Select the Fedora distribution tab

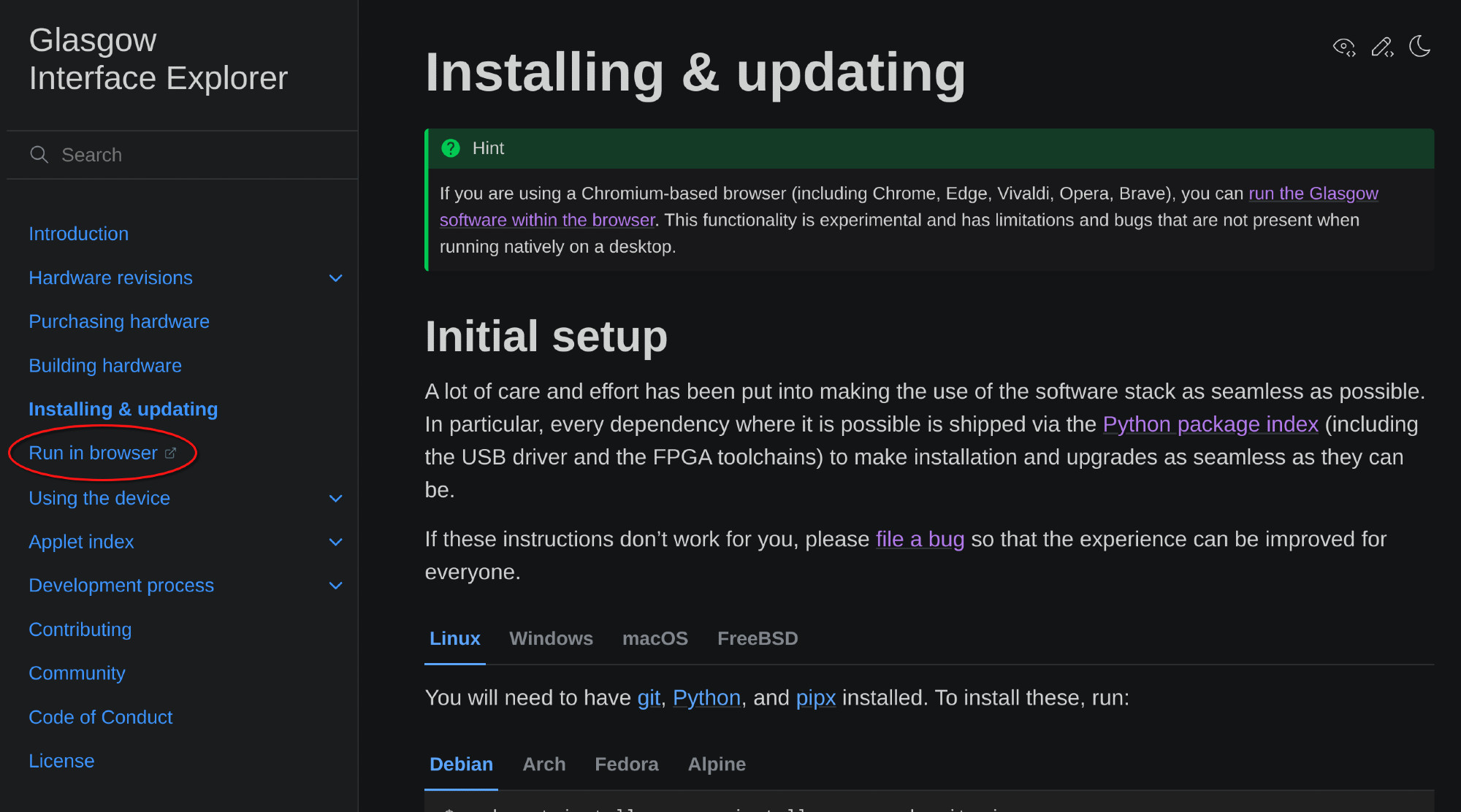click(x=626, y=765)
